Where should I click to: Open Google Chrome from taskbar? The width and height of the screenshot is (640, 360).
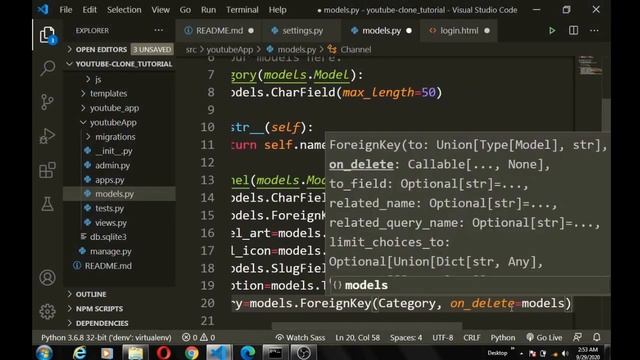[191, 353]
